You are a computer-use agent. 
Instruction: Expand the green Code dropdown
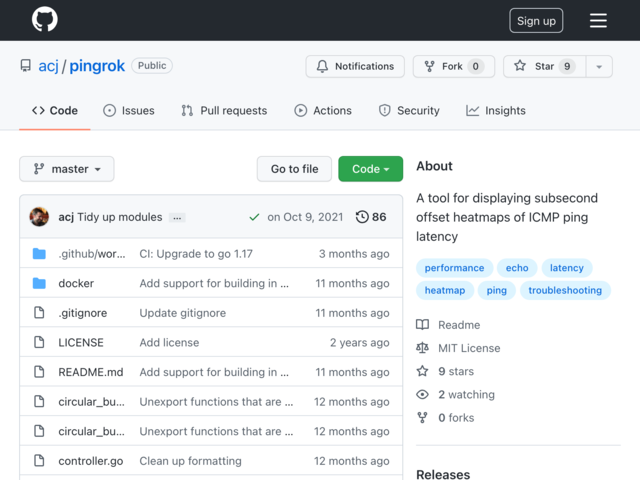[x=371, y=169]
